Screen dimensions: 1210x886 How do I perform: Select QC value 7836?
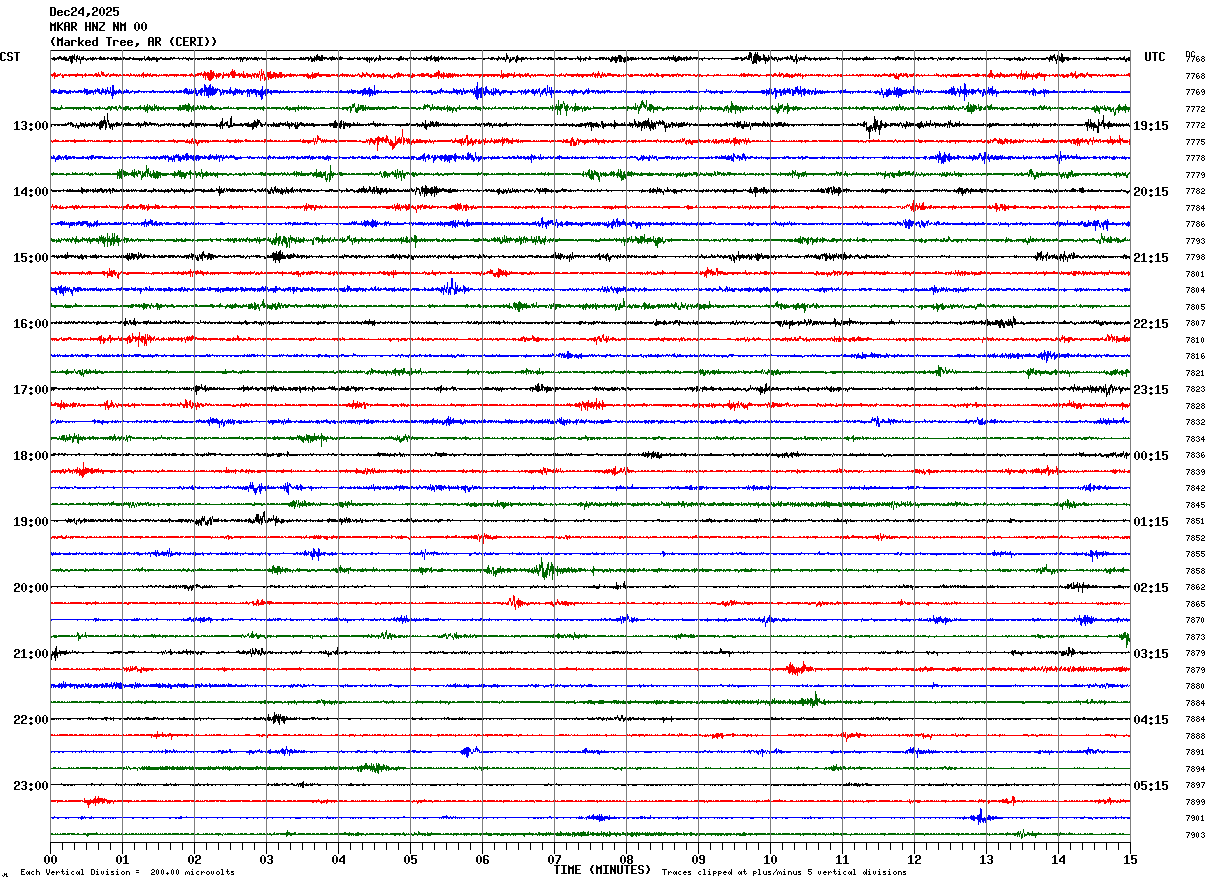pyautogui.click(x=1195, y=456)
